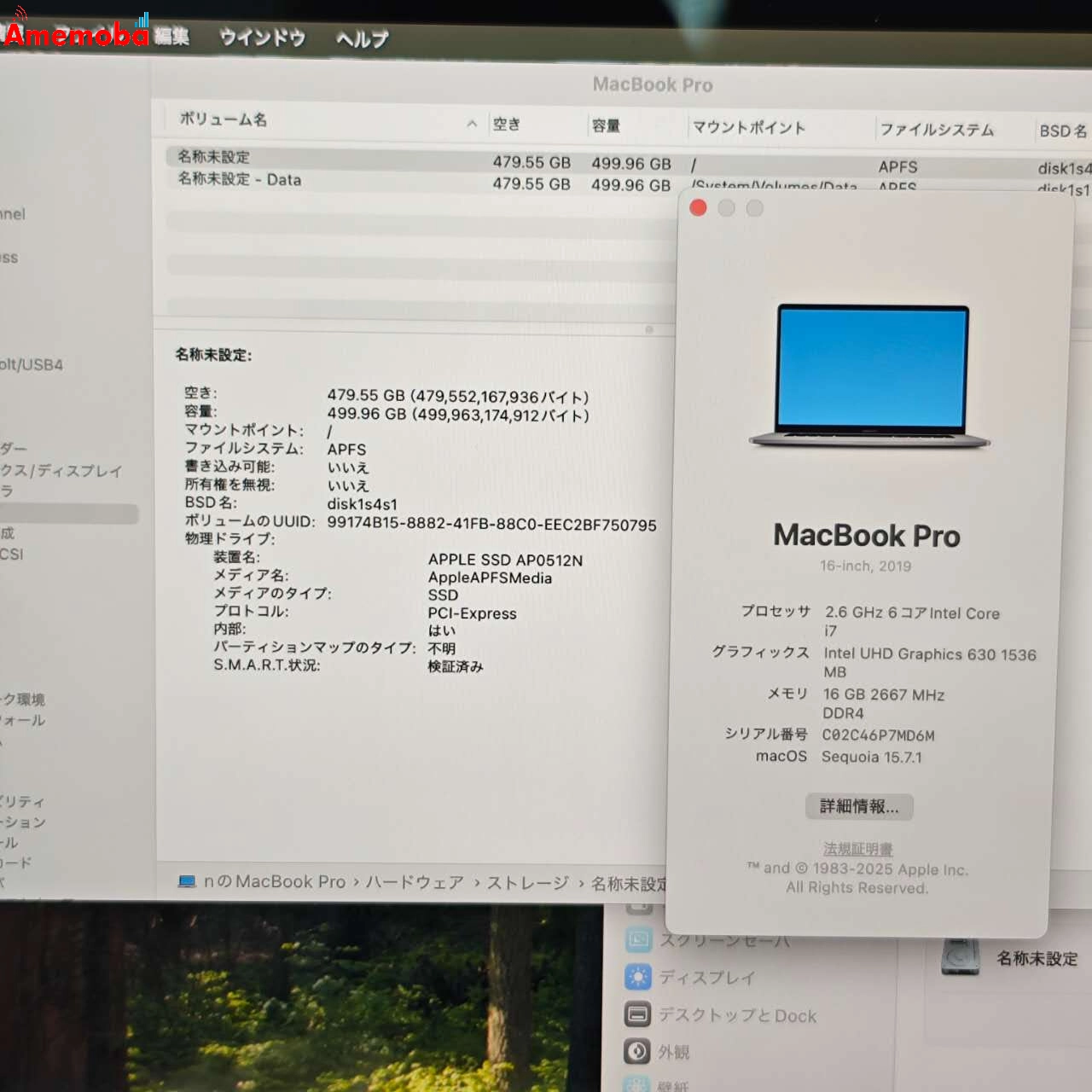The height and width of the screenshot is (1092, 1092).
Task: Click the computer icon in the breadcrumb bar
Action: point(186,882)
